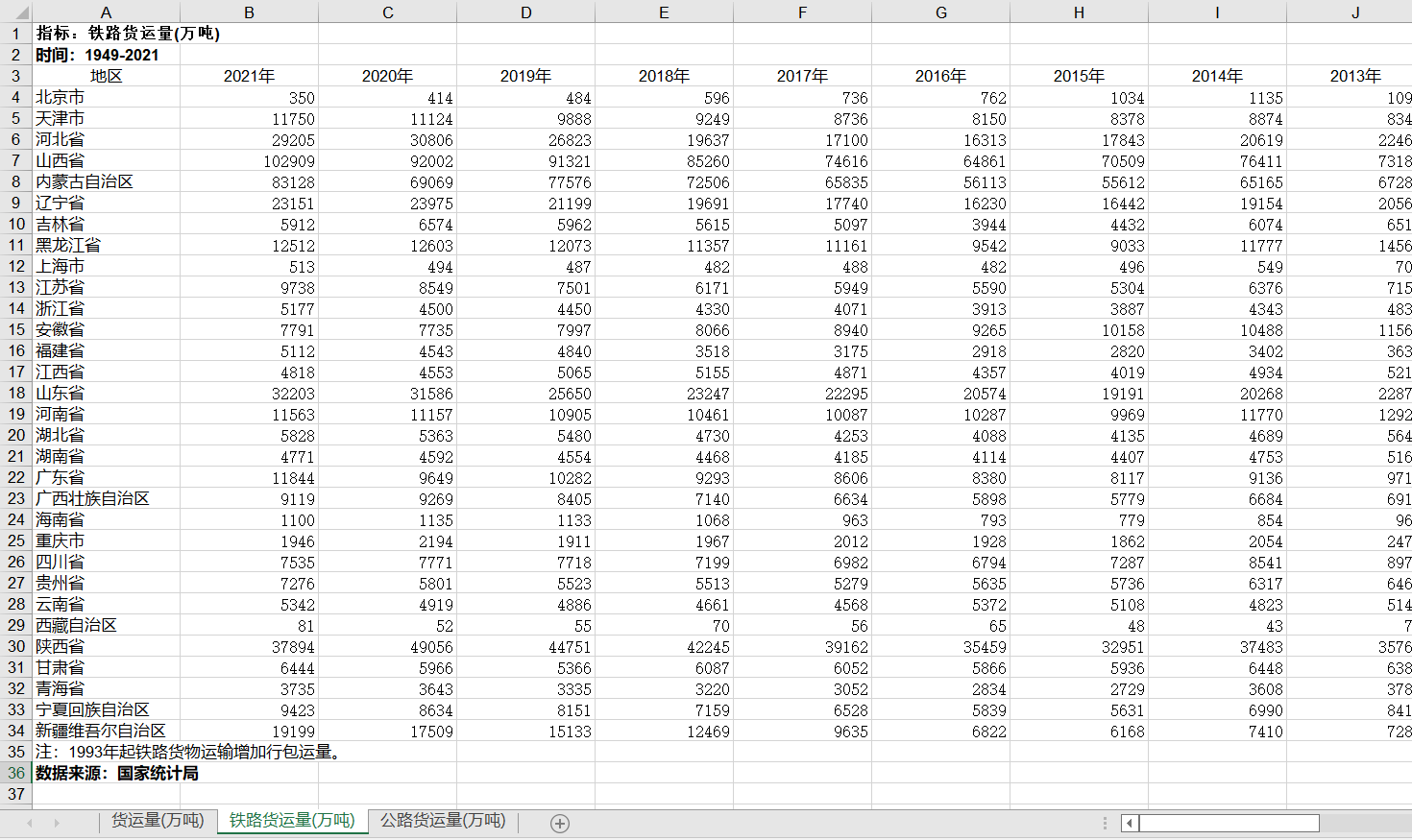Click the '2021年' header cell
This screenshot has width=1412, height=840.
pos(249,76)
